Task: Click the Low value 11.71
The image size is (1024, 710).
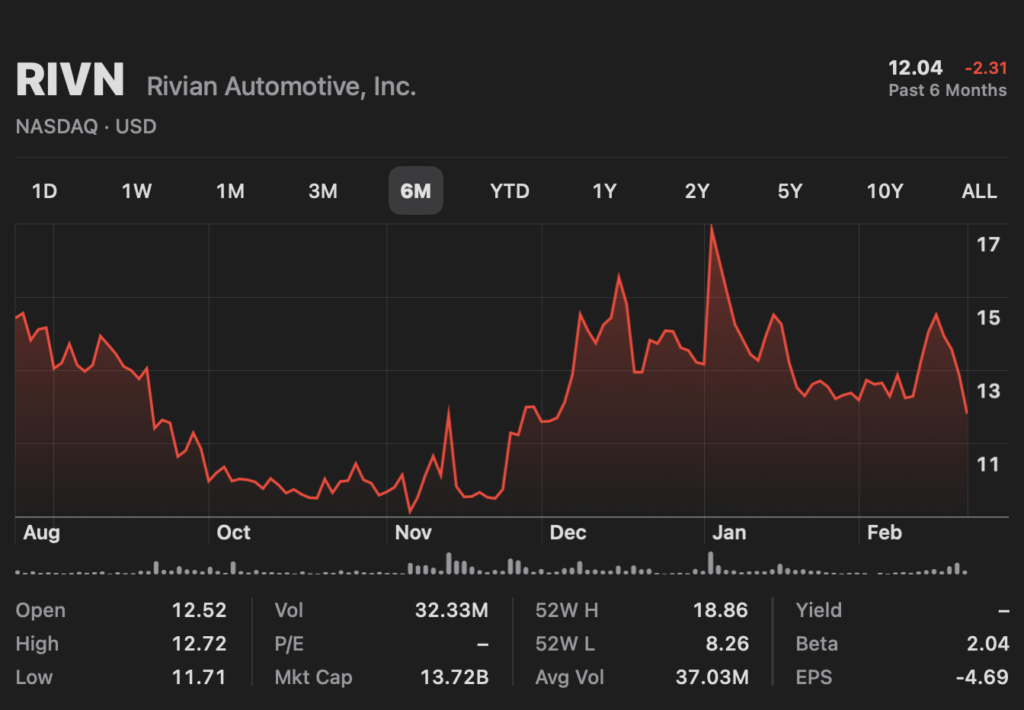Action: tap(199, 677)
